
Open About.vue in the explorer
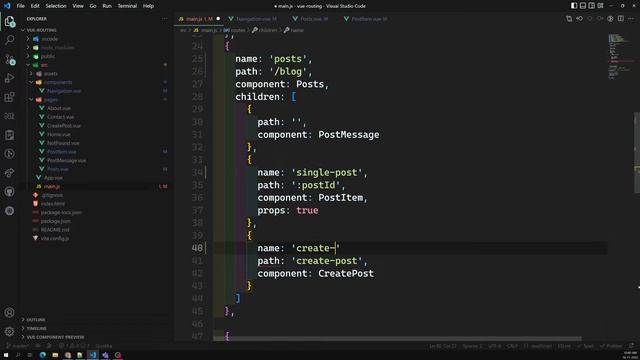point(59,108)
